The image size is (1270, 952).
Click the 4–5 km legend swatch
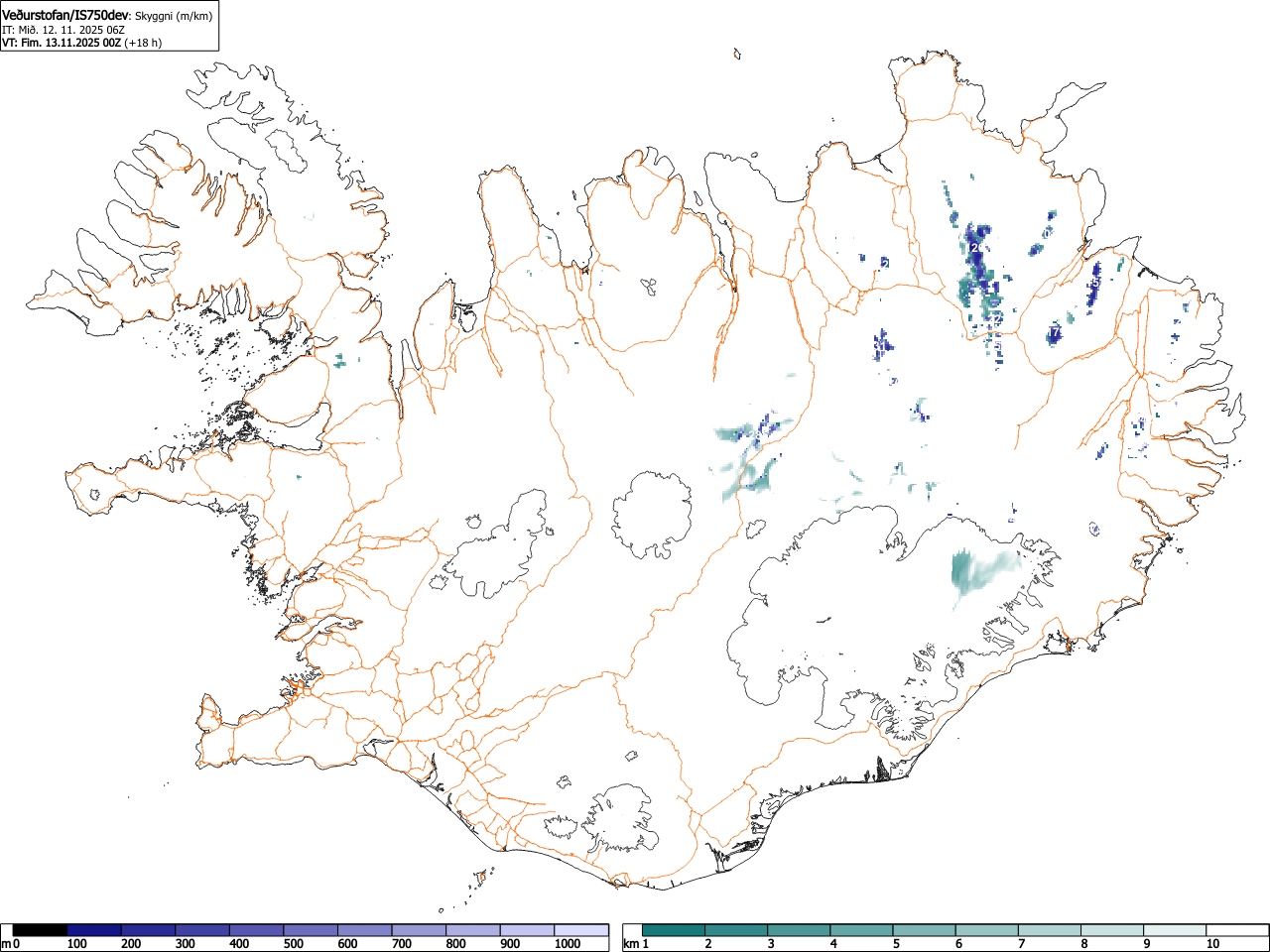pyautogui.click(x=861, y=930)
